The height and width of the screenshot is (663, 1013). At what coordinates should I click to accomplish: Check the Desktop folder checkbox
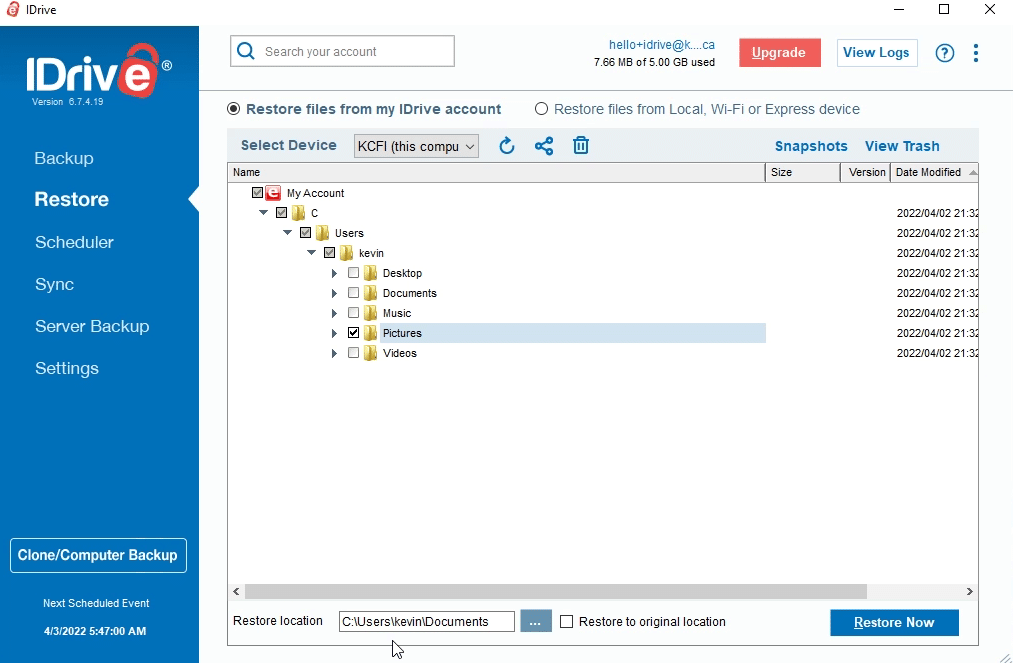tap(353, 273)
